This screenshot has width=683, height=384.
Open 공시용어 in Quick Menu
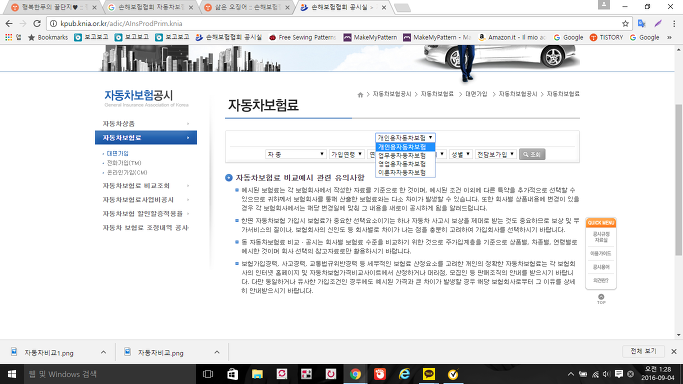coord(601,267)
